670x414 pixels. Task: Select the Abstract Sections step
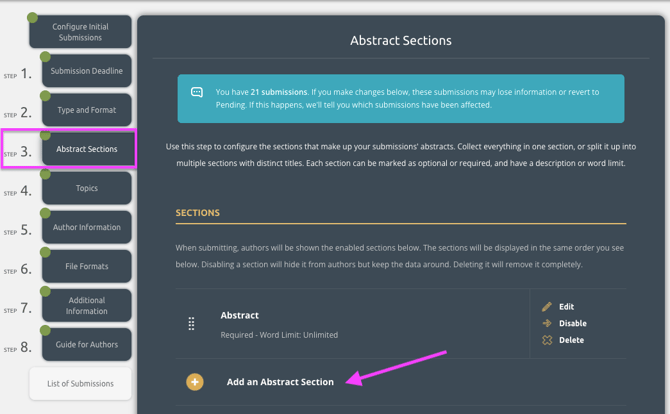87,149
